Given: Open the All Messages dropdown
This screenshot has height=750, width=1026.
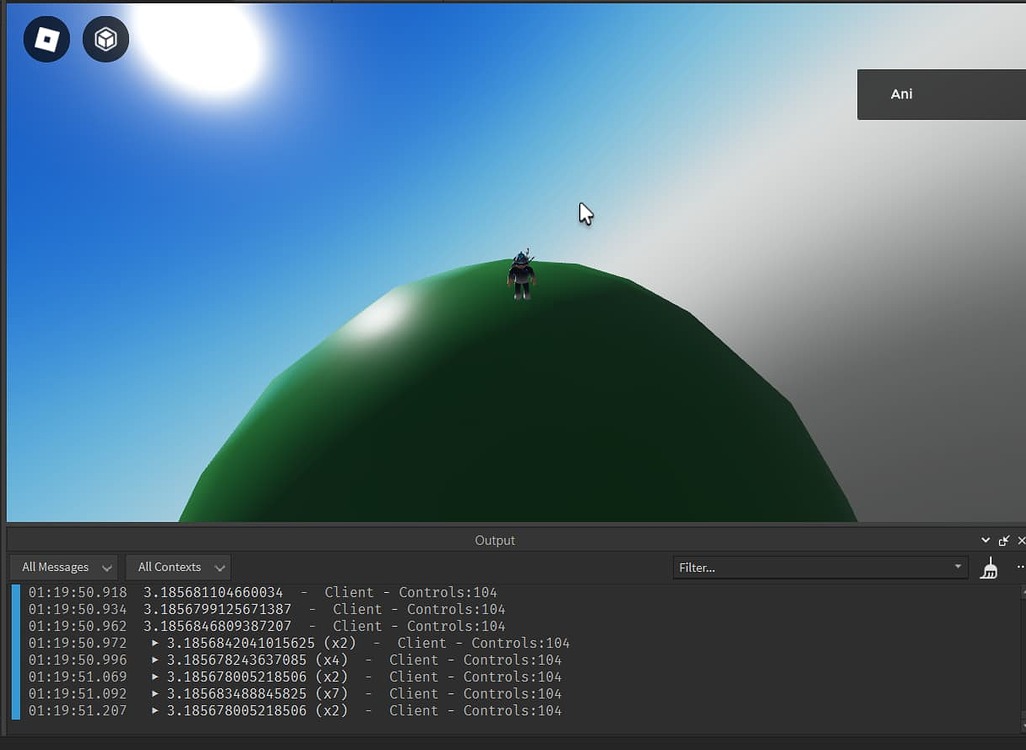Looking at the screenshot, I should pos(62,567).
